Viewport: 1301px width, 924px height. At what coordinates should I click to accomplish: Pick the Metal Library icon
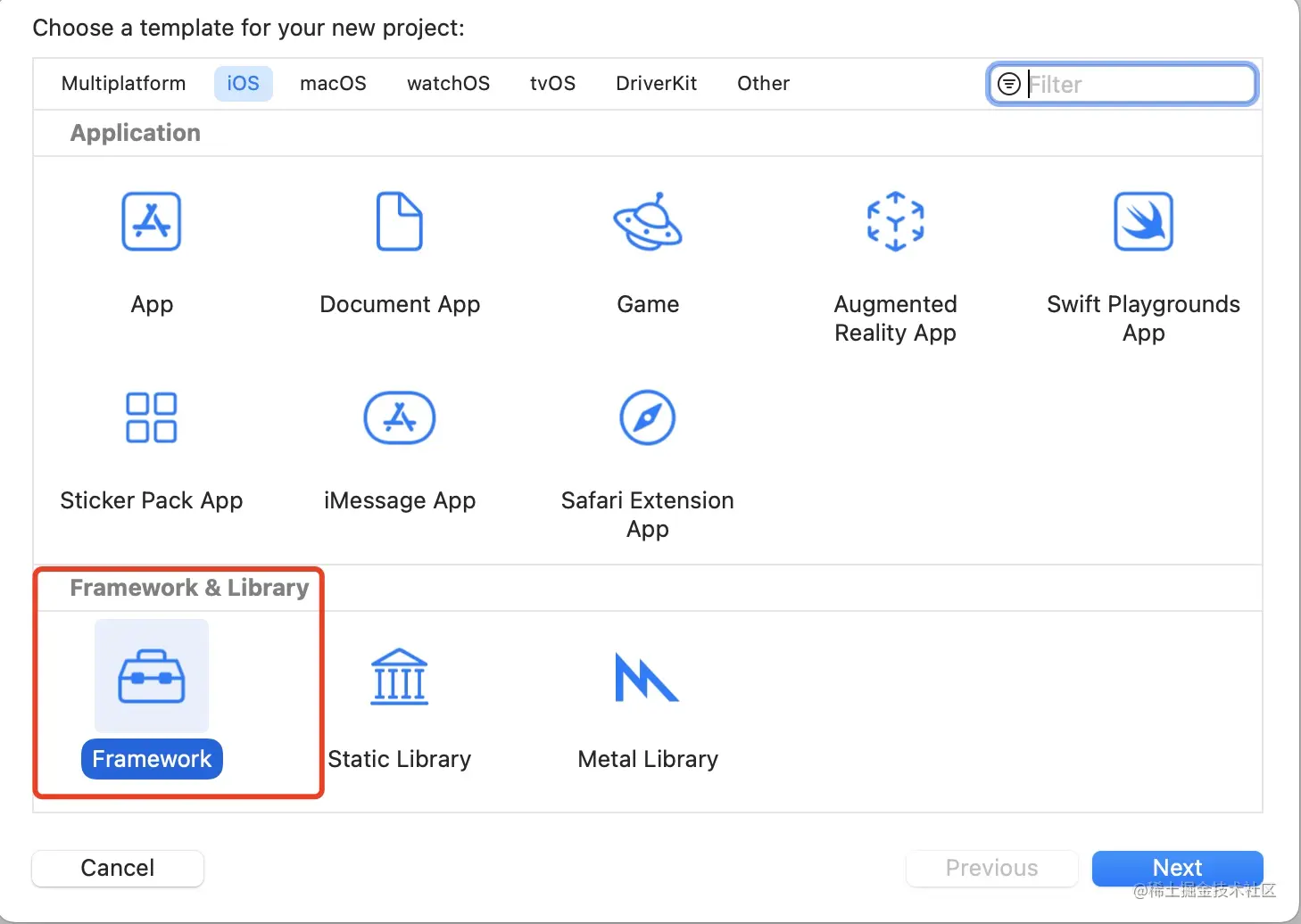[648, 677]
